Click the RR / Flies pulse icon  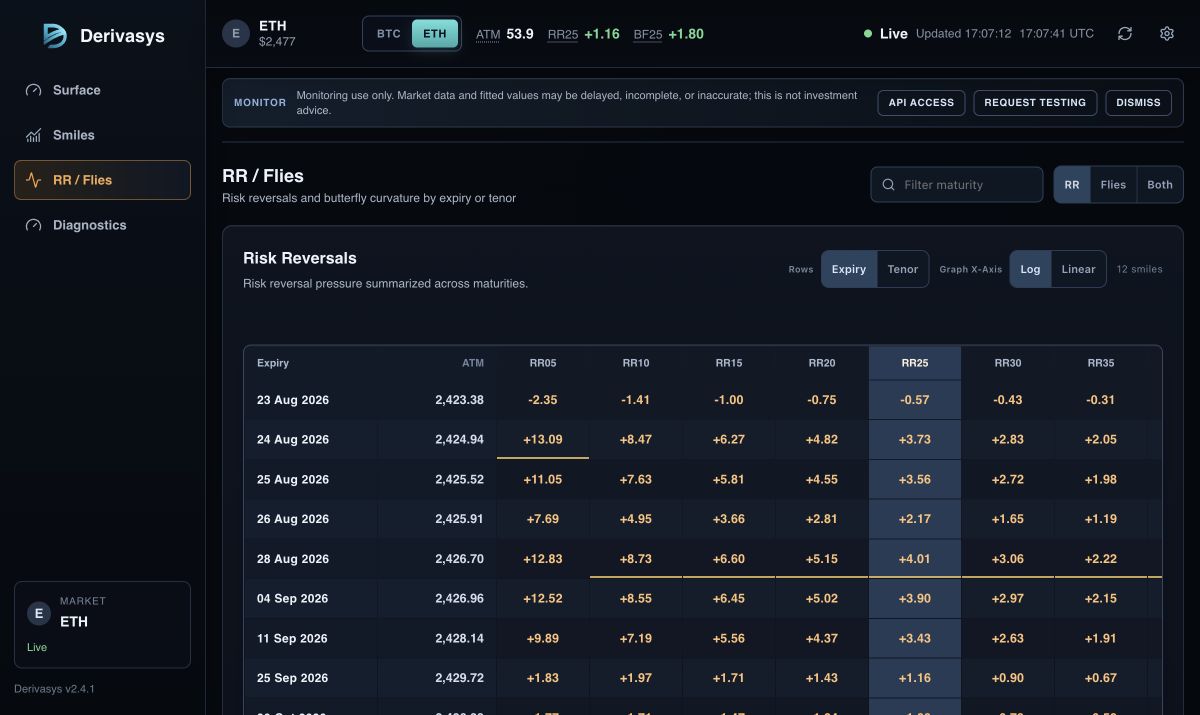pos(34,180)
